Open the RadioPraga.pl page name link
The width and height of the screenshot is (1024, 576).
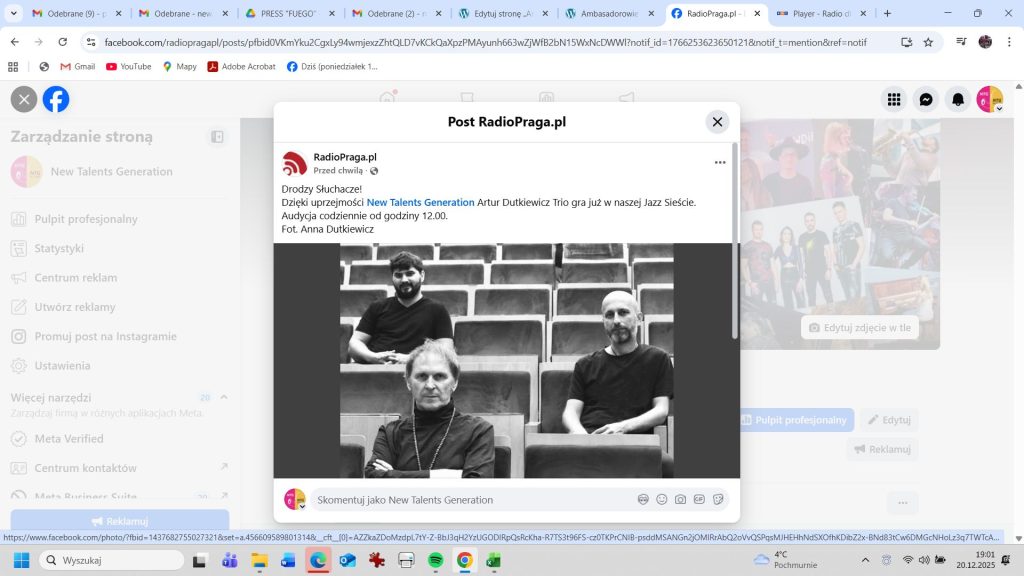[345, 157]
